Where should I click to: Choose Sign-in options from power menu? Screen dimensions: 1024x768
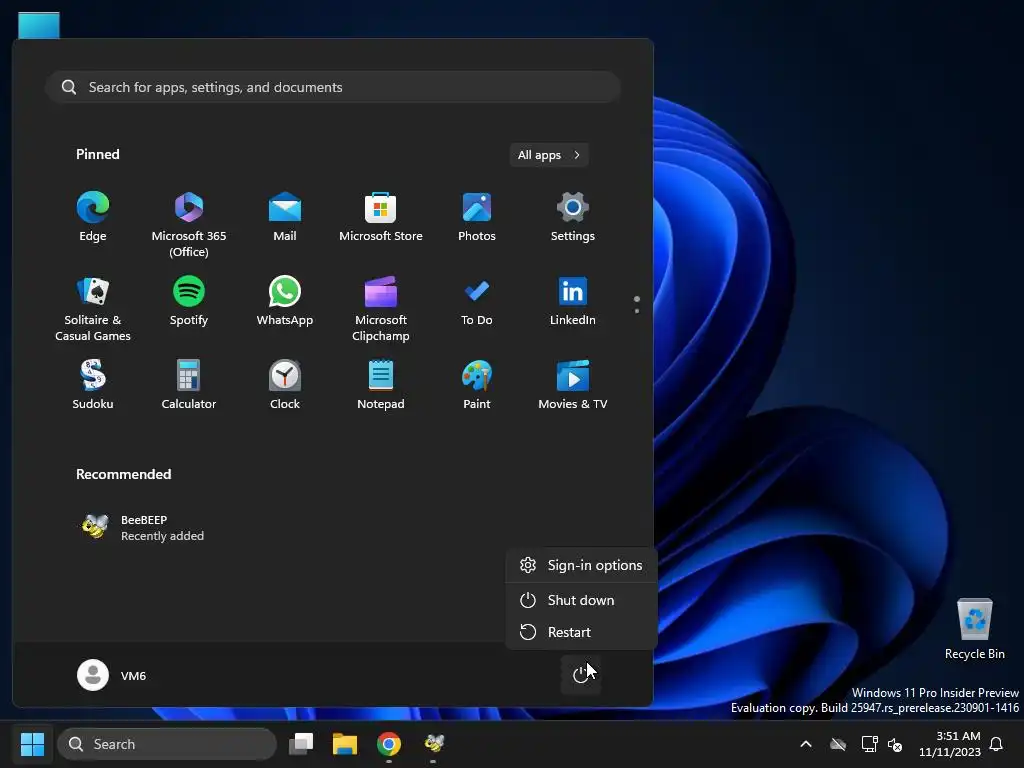click(x=581, y=566)
